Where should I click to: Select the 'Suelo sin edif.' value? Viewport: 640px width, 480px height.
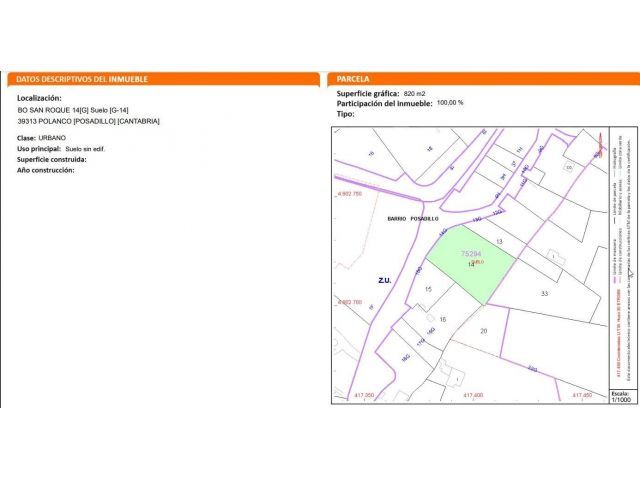tap(85, 149)
